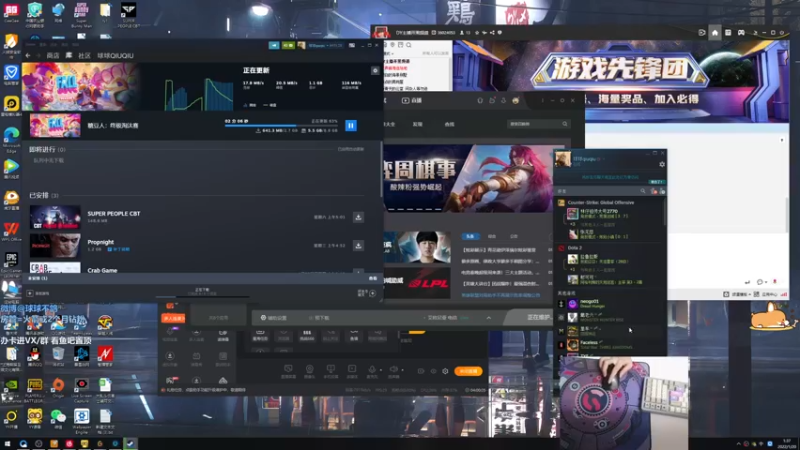Open download settings gear in Steam downloads

pos(375,70)
